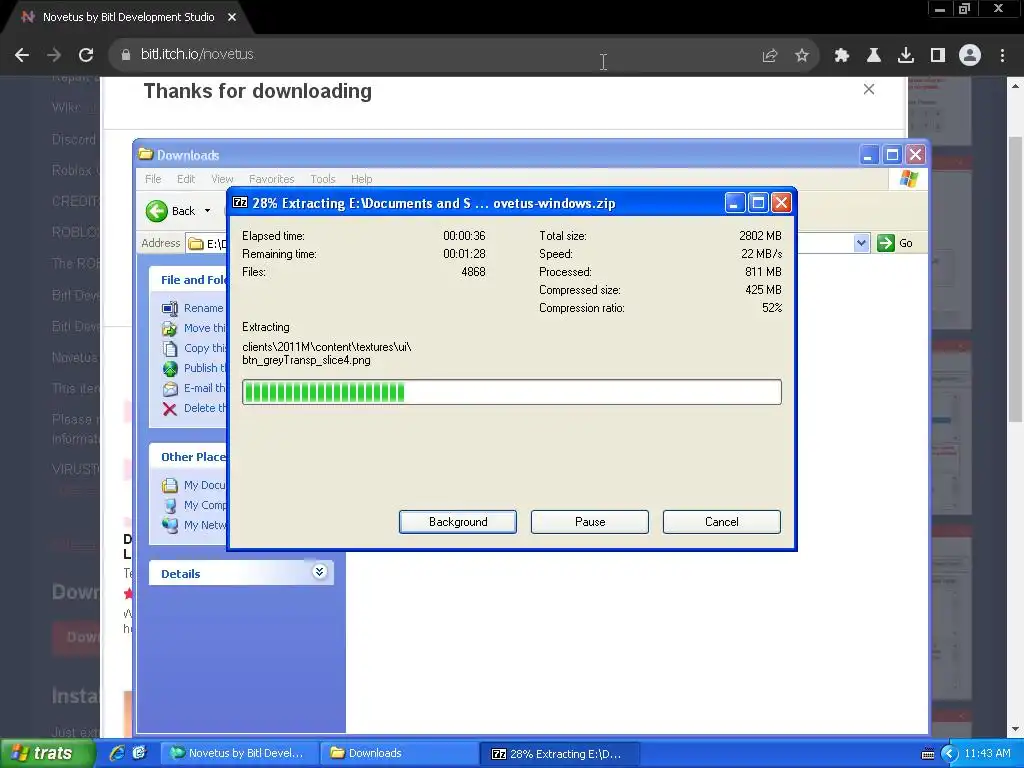1024x768 pixels.
Task: Click Back button in Downloads explorer
Action: coord(170,211)
